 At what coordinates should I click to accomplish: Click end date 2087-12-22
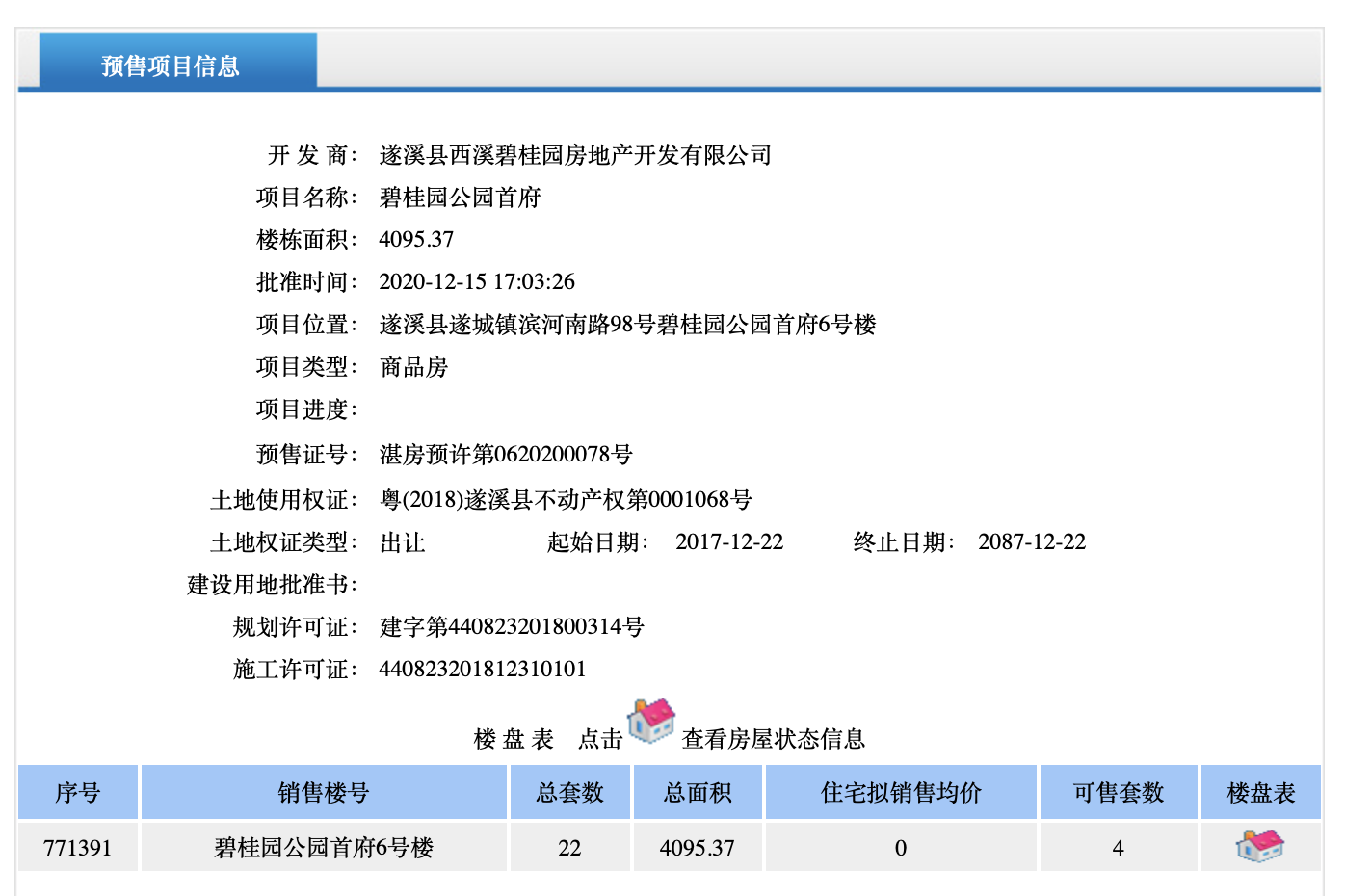[1032, 541]
